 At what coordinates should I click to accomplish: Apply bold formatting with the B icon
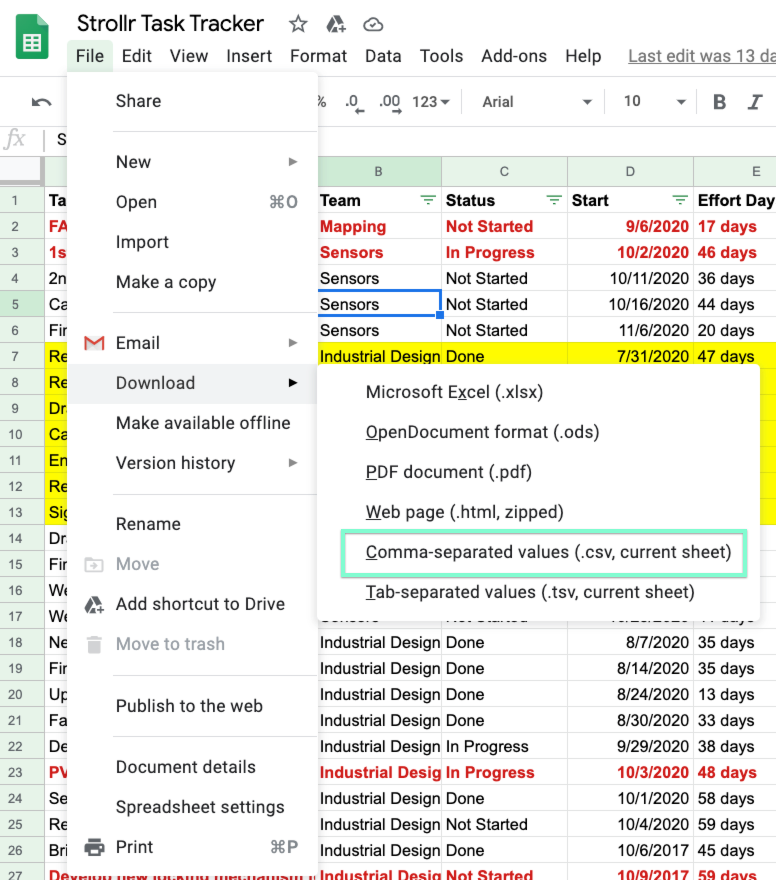tap(719, 102)
